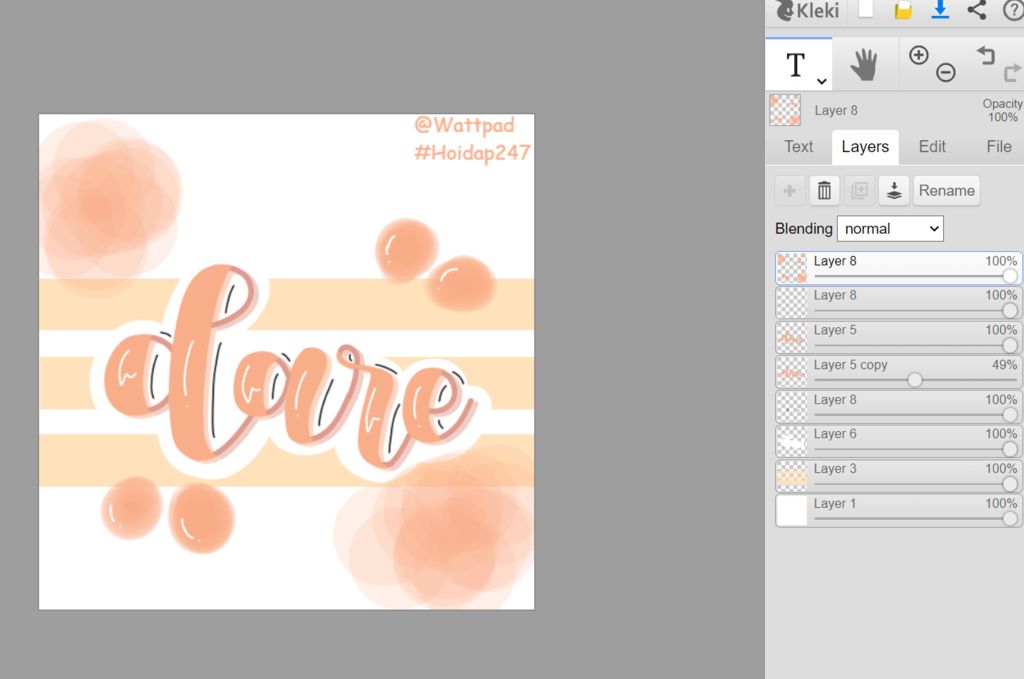Share the drawing with the share icon

[977, 9]
